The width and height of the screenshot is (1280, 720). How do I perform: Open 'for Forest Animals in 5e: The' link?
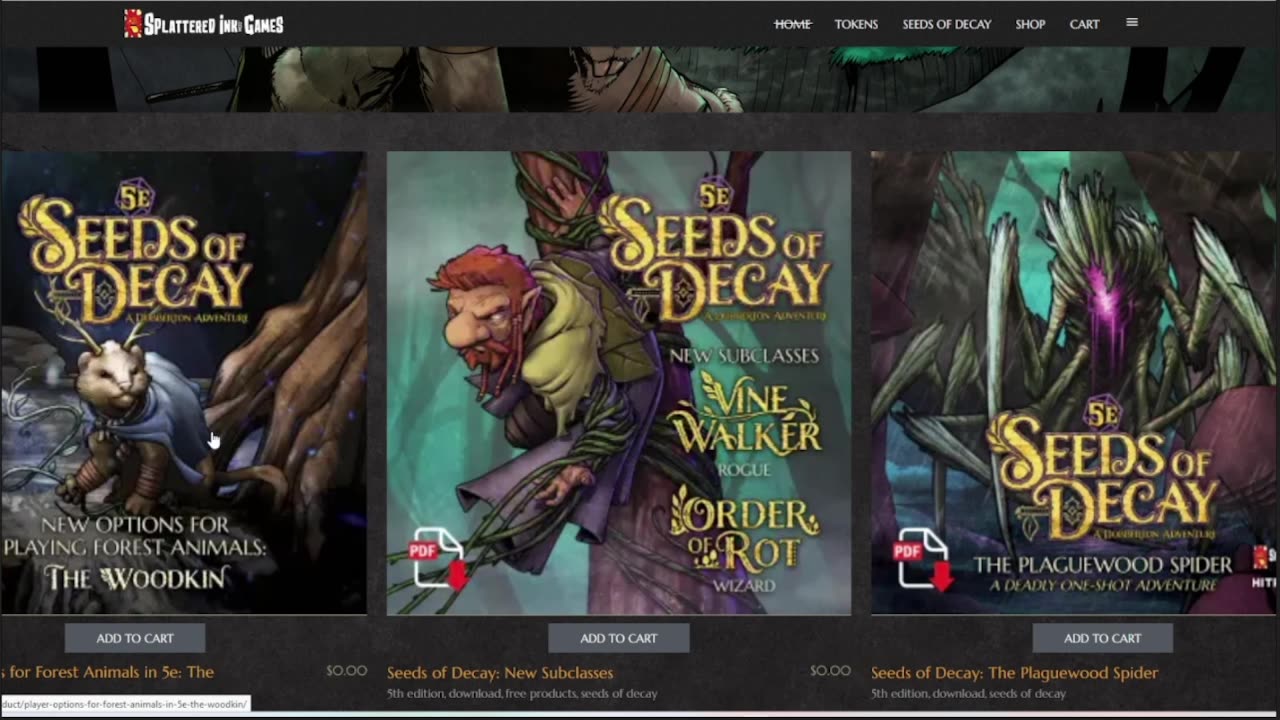pyautogui.click(x=108, y=672)
